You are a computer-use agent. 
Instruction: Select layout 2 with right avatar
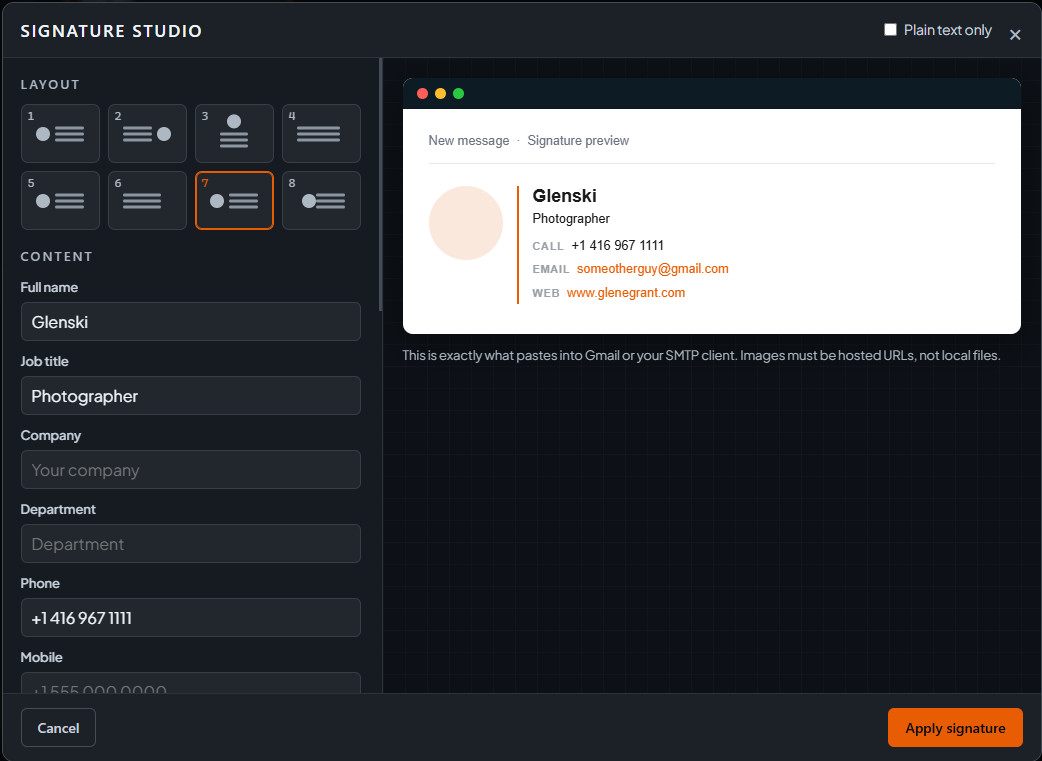pos(148,134)
